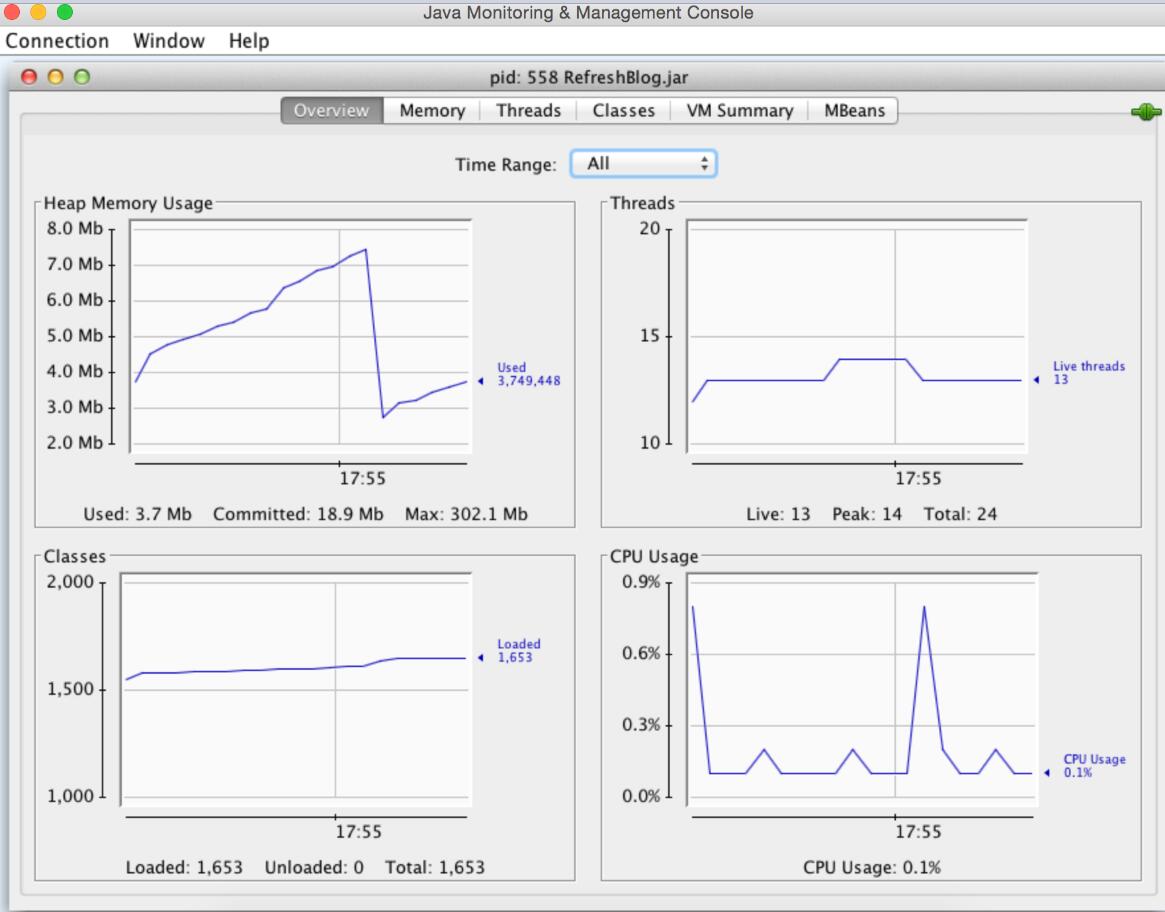Screen dimensions: 1165x912
Task: Go to the VM Summary tab
Action: click(739, 111)
